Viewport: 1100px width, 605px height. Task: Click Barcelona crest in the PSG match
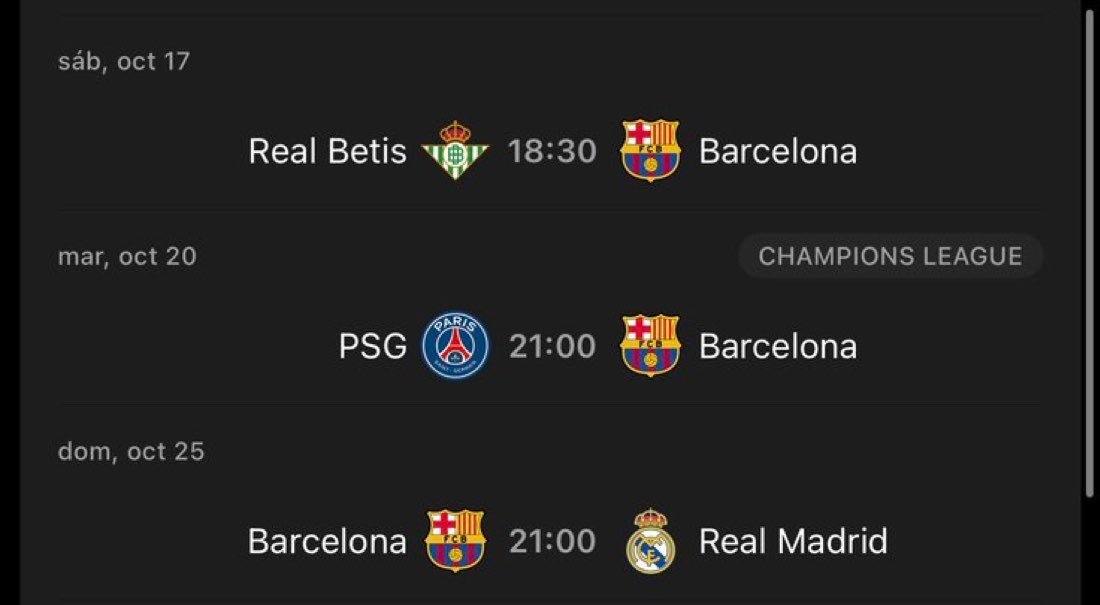point(650,345)
